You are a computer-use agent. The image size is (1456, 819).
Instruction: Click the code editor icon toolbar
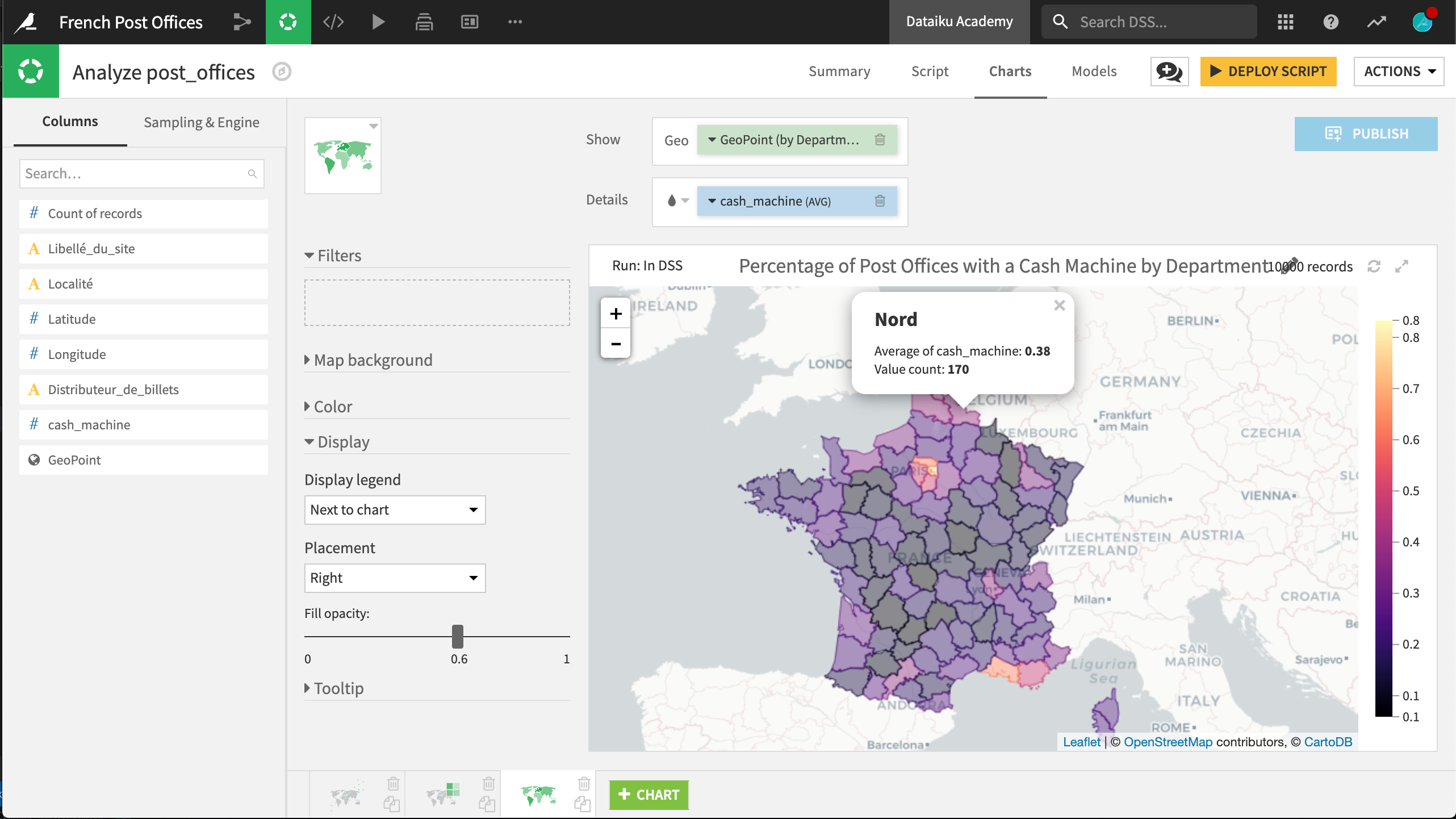click(334, 22)
